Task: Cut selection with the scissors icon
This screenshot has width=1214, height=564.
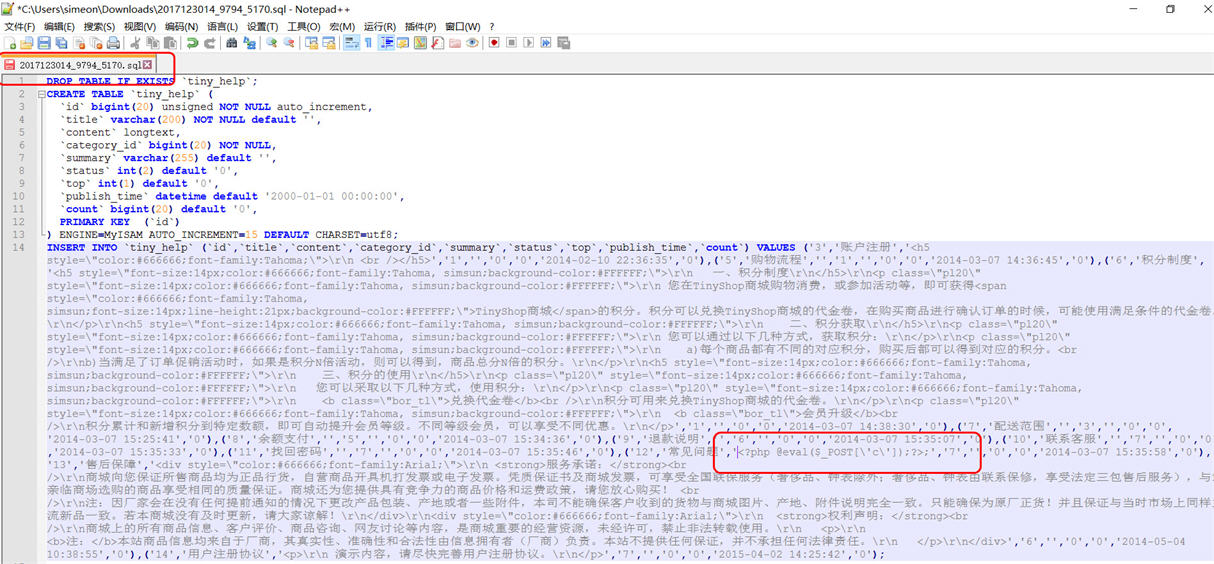Action: coord(134,43)
